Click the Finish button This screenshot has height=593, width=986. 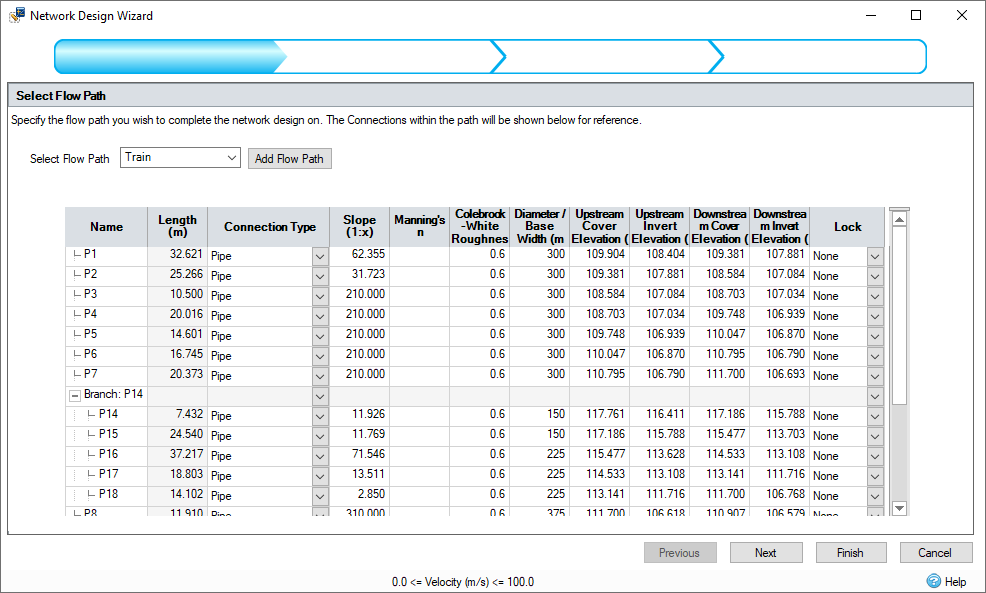coord(851,553)
